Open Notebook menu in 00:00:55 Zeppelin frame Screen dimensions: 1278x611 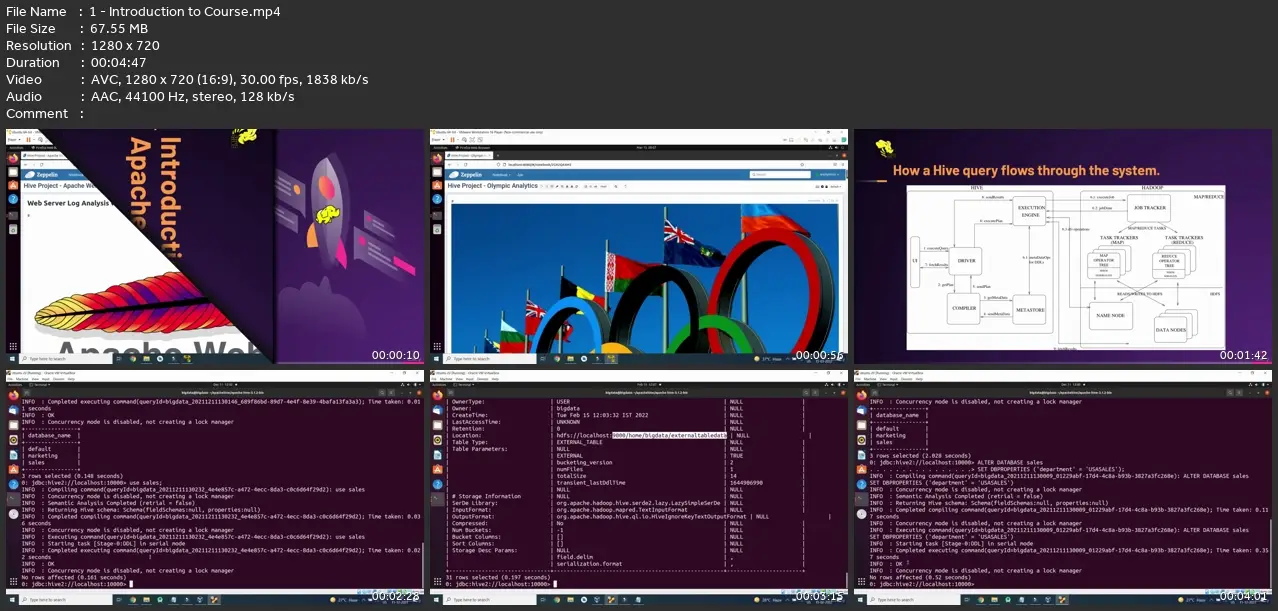[501, 175]
